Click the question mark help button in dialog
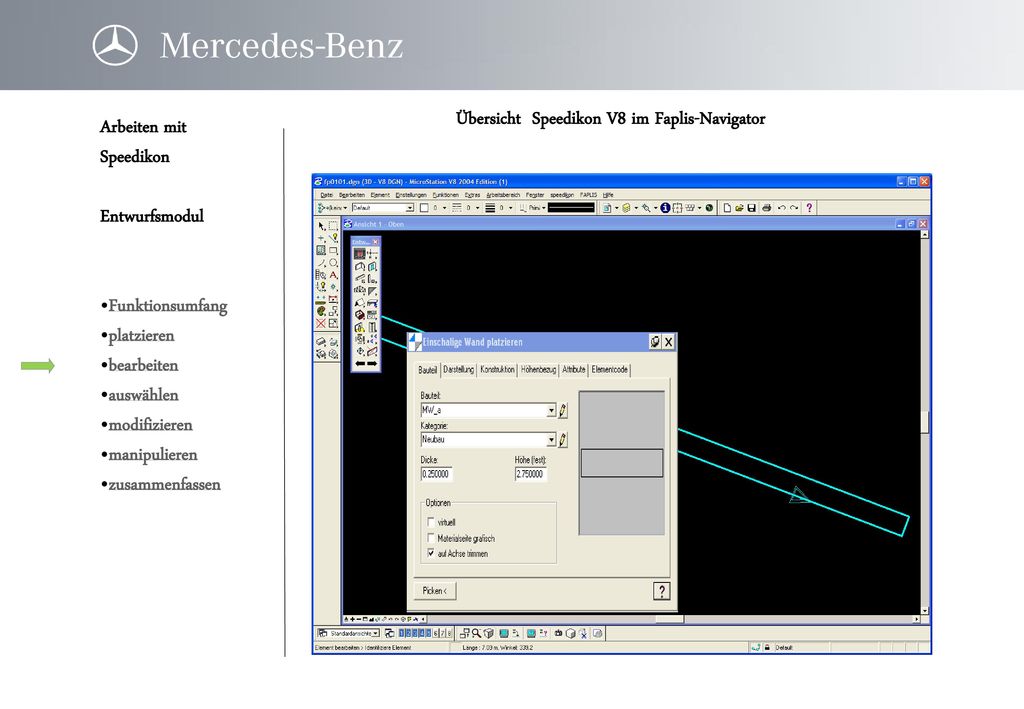 tap(662, 591)
